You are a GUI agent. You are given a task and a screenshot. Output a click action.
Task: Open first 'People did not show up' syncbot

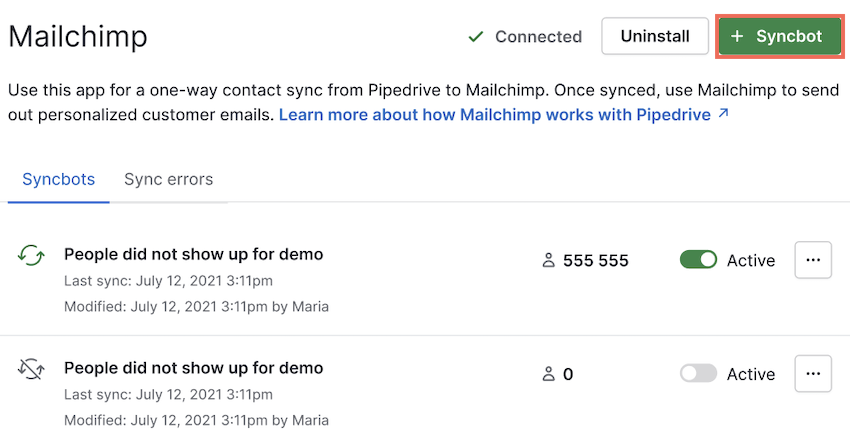194,254
